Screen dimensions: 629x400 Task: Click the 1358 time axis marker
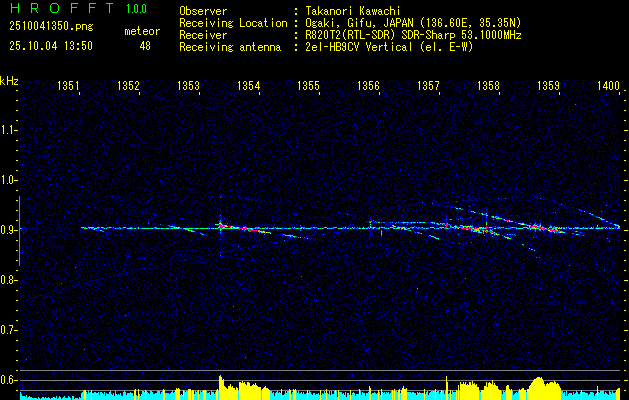point(489,85)
